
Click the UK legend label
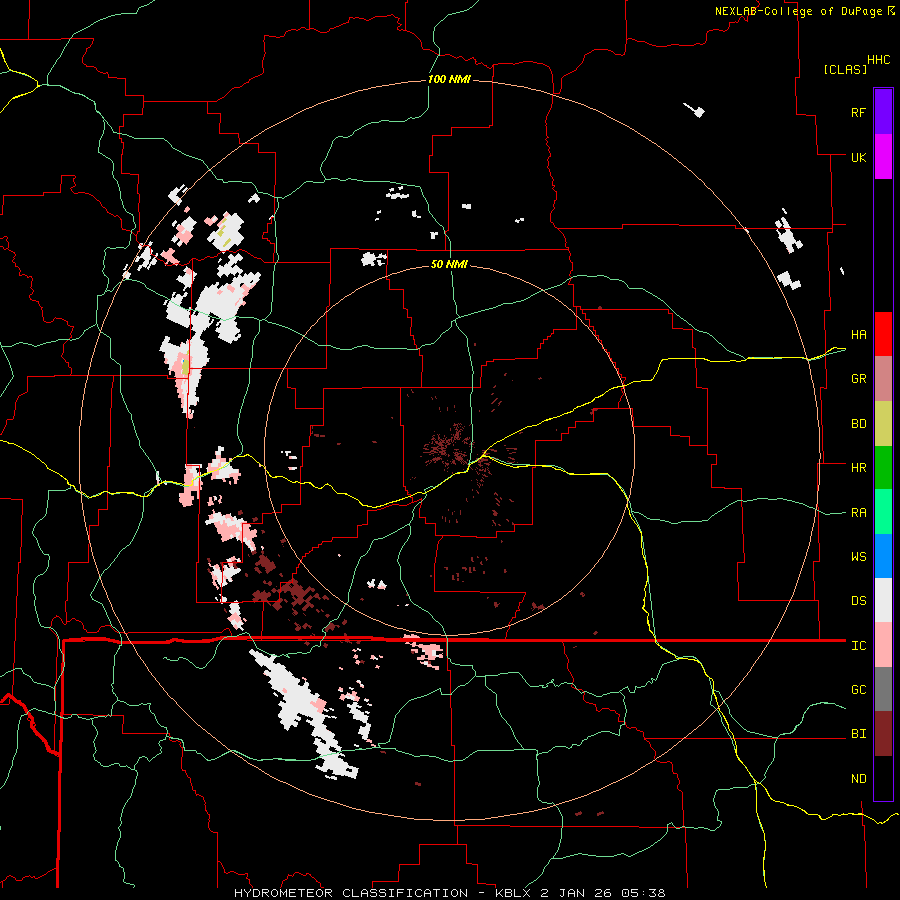click(x=858, y=157)
